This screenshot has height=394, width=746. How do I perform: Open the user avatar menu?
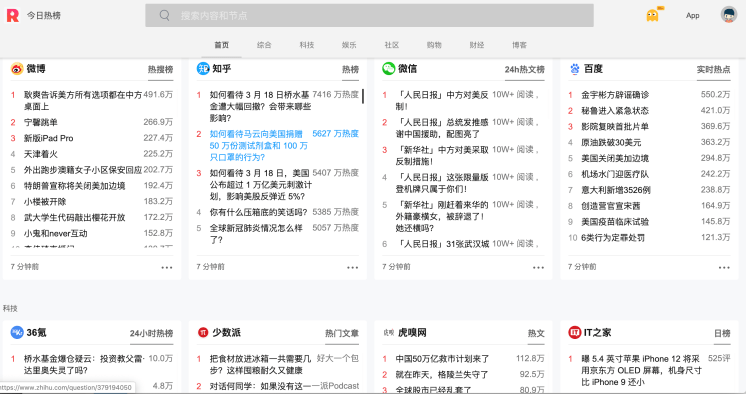728,15
